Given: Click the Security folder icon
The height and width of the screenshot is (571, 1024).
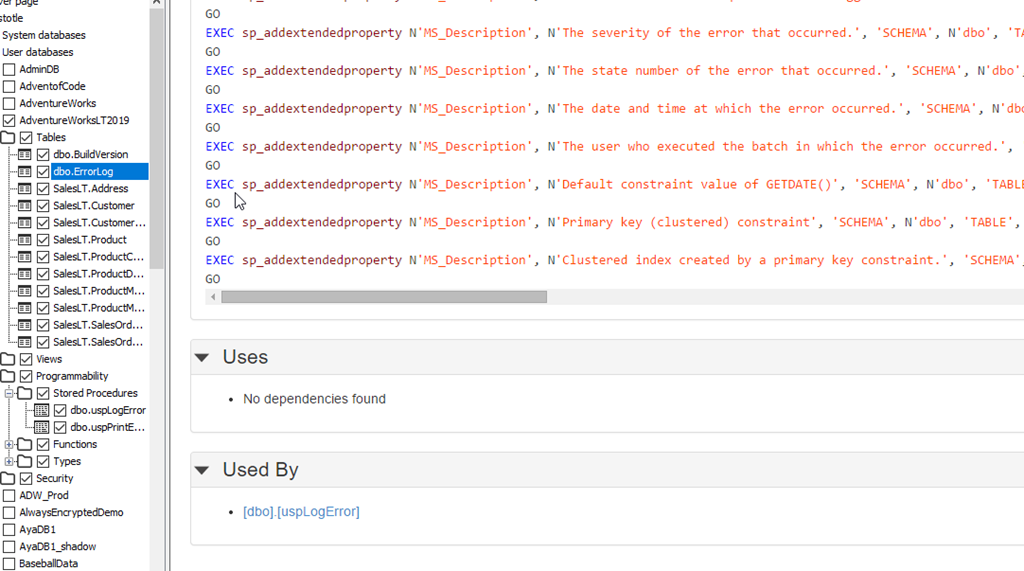Looking at the screenshot, I should 8,479.
